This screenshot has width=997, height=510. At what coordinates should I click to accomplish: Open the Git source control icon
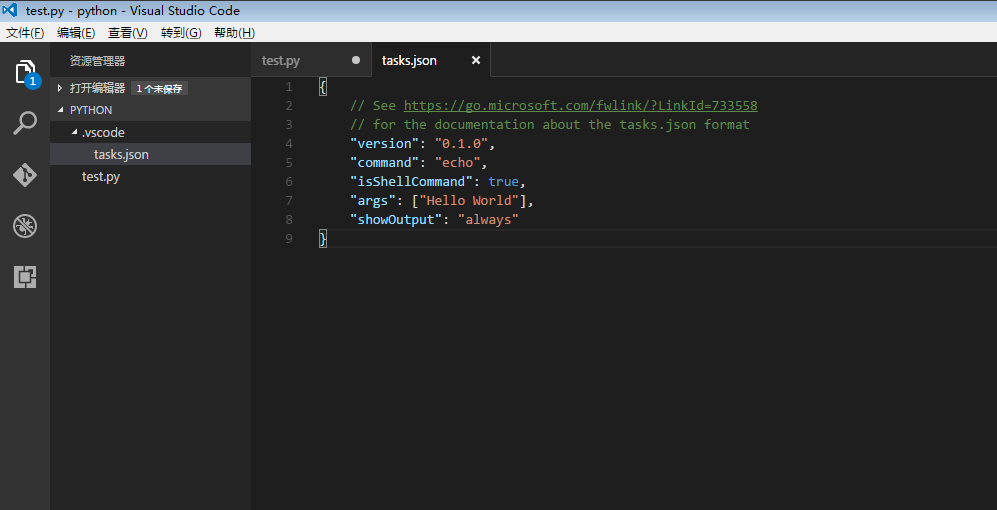(25, 174)
